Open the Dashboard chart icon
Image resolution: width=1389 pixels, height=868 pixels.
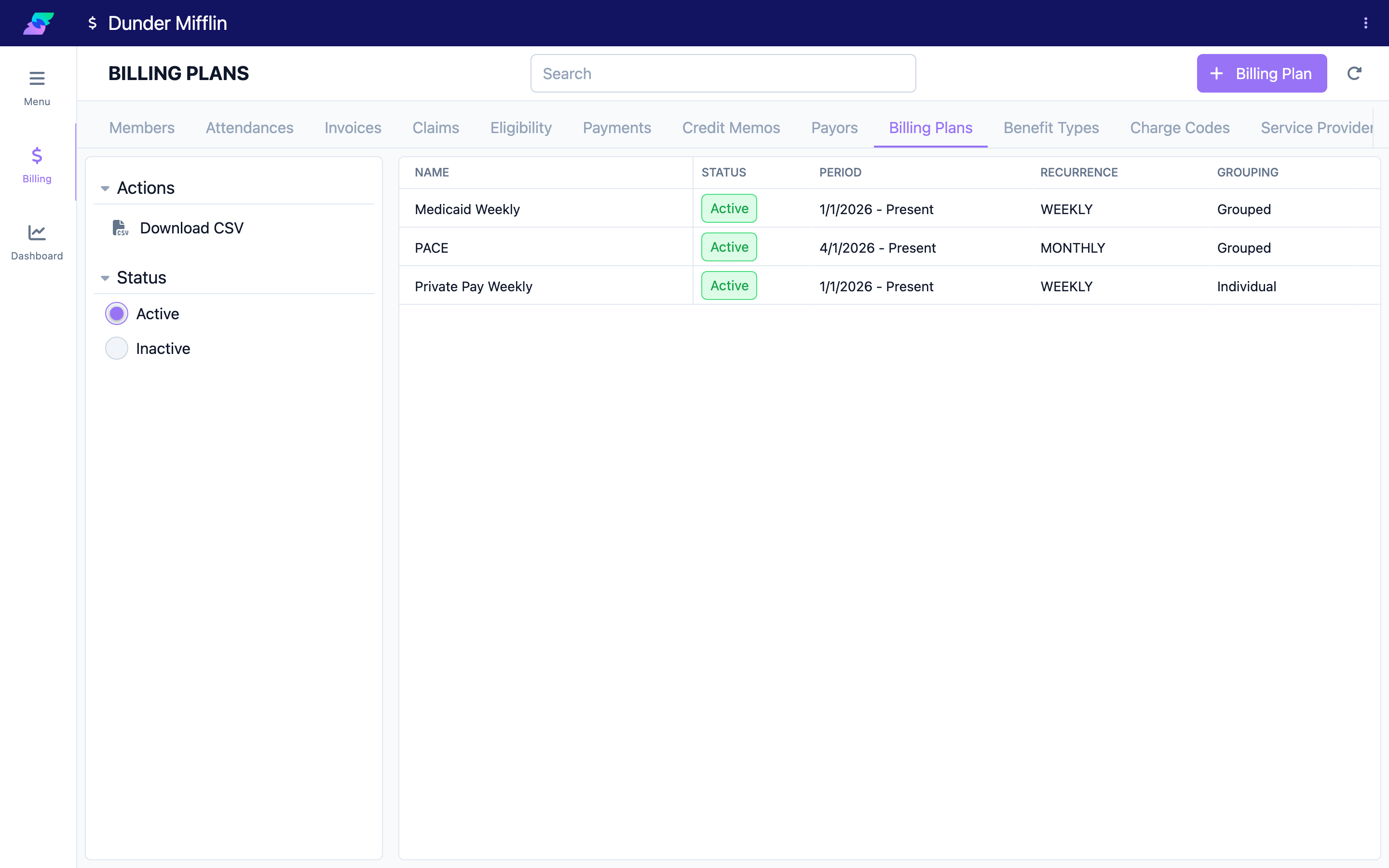[x=37, y=232]
